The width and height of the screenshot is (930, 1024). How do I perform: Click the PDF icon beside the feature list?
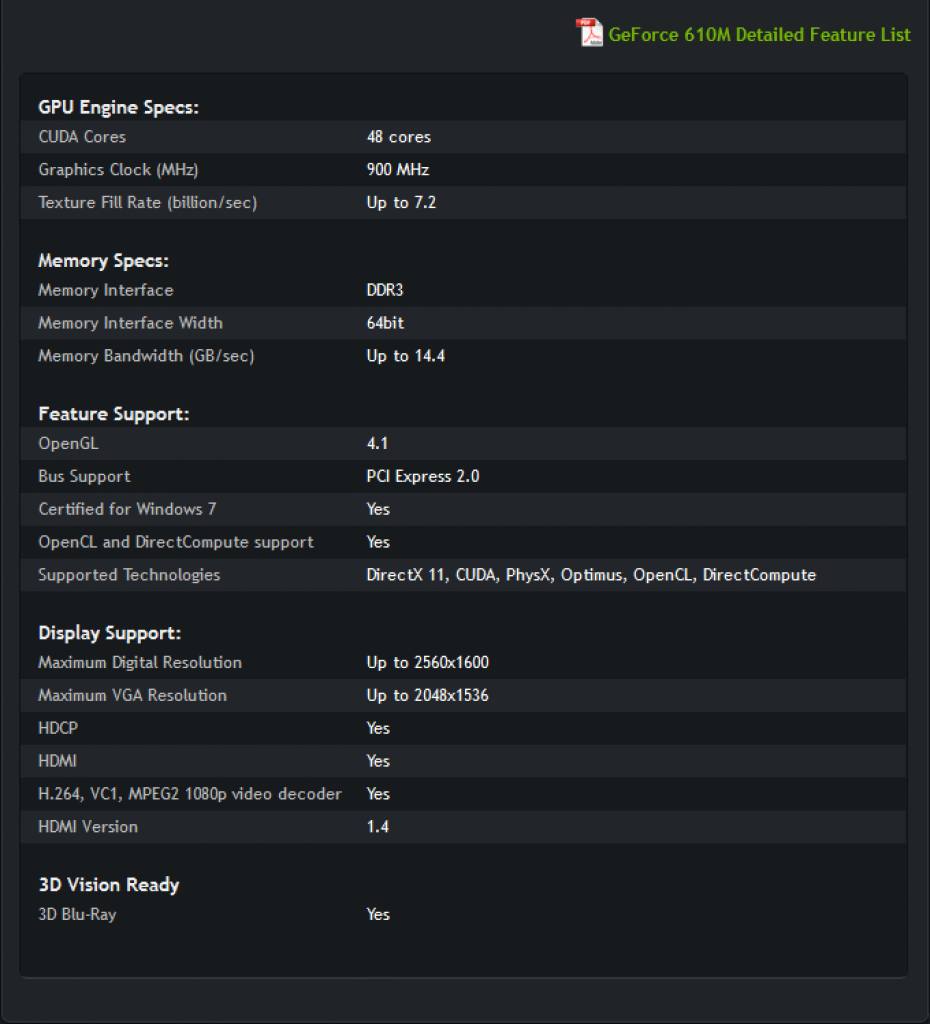[x=589, y=33]
